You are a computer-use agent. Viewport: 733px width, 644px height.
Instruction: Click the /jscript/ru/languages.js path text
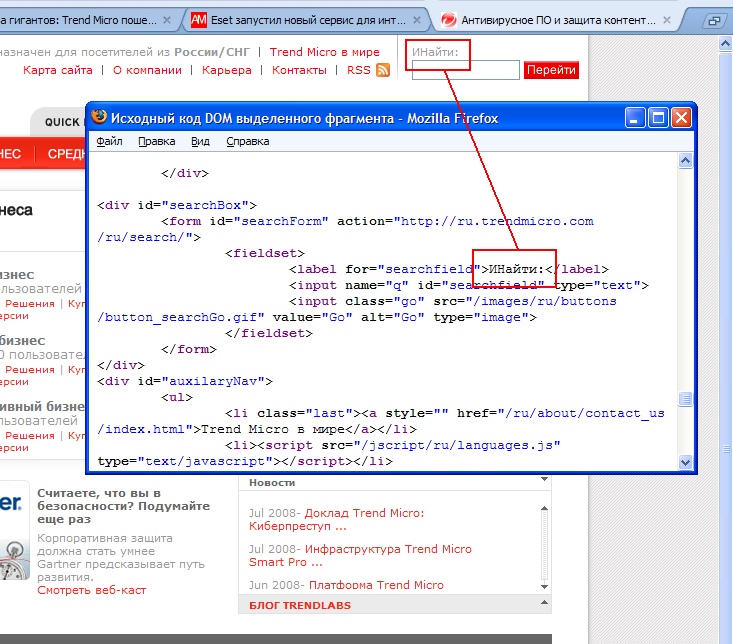pos(457,445)
